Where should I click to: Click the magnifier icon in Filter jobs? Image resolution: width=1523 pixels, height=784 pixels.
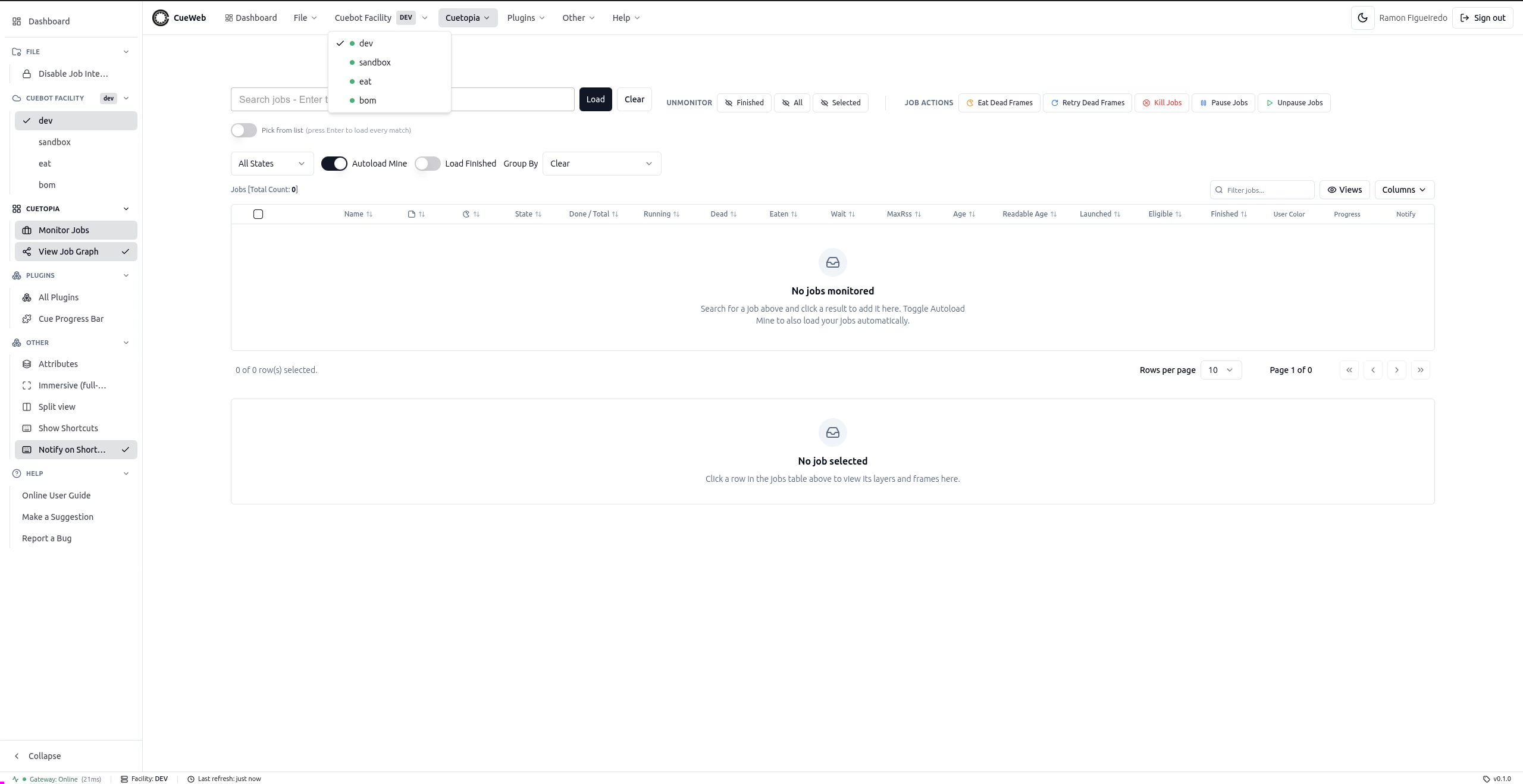tap(1219, 190)
